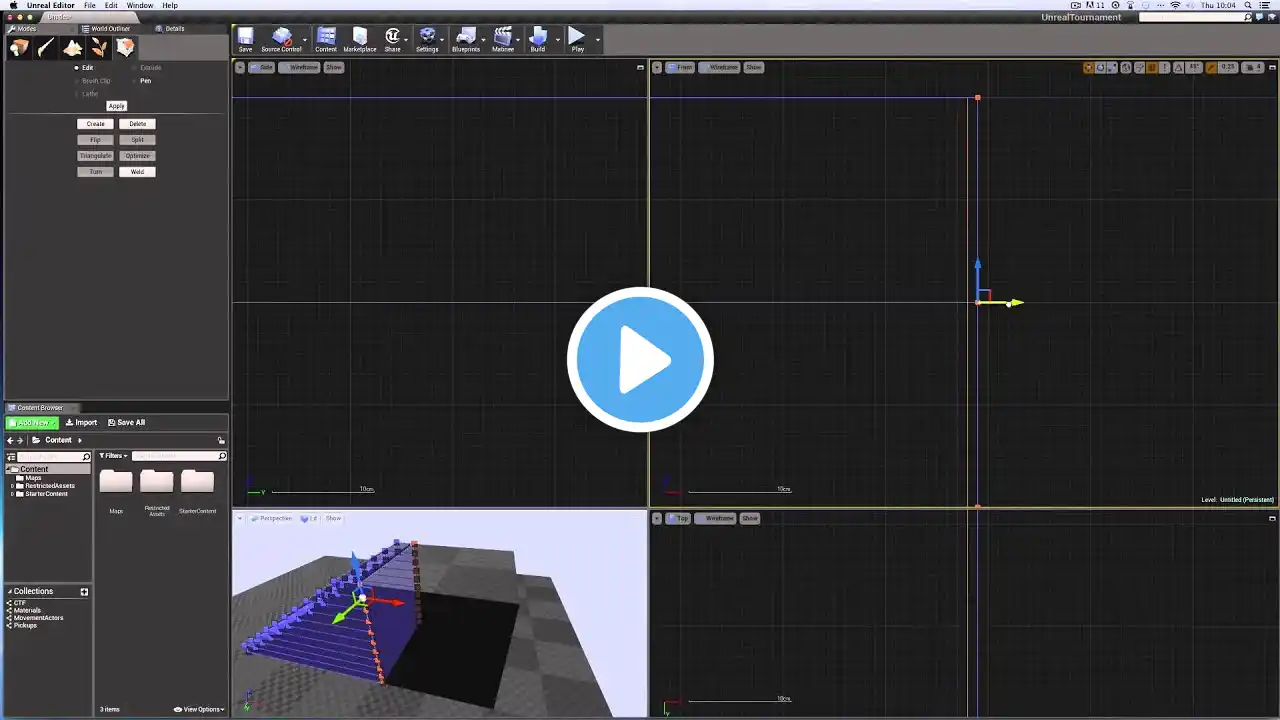This screenshot has height=720, width=1280.
Task: Click the Save icon in the toolbar
Action: (245, 38)
